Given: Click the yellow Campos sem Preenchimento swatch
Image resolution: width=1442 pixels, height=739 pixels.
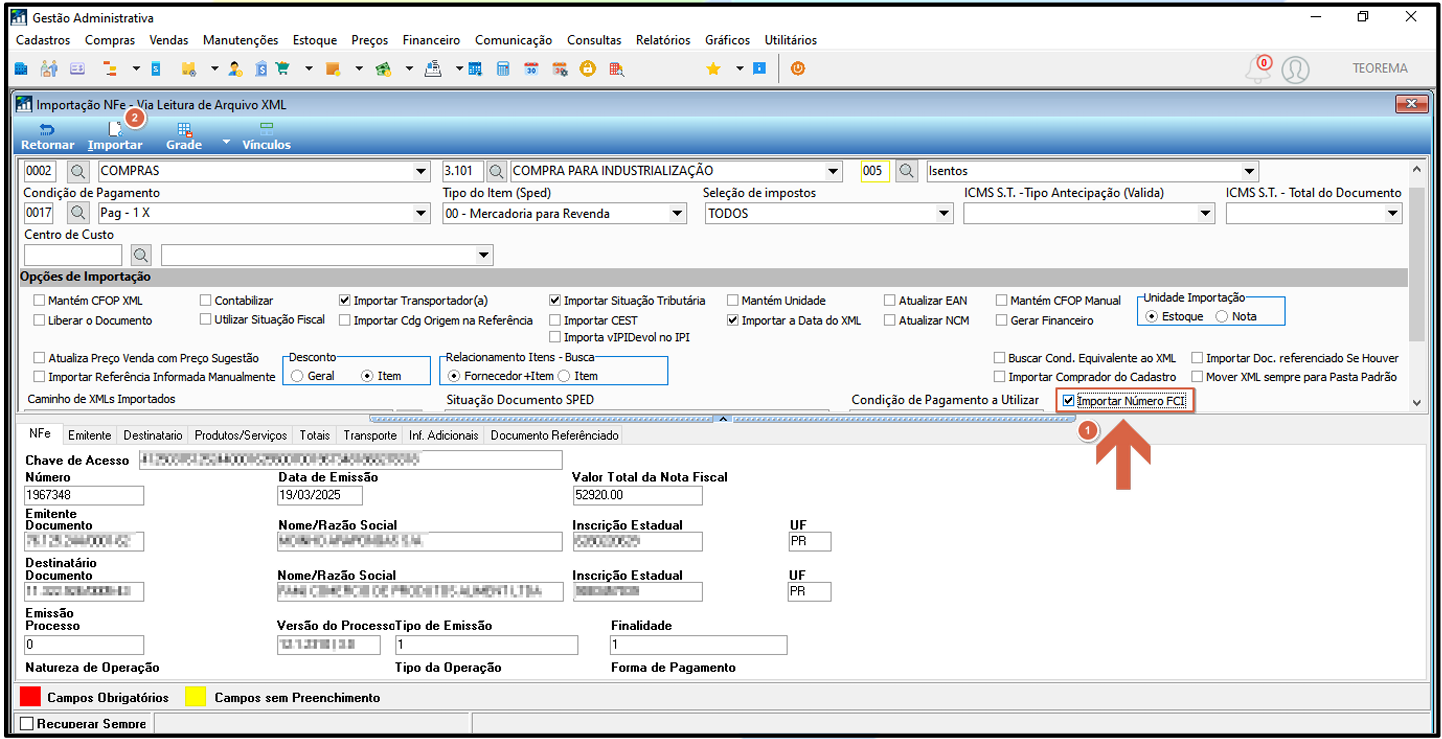Looking at the screenshot, I should coord(197,696).
